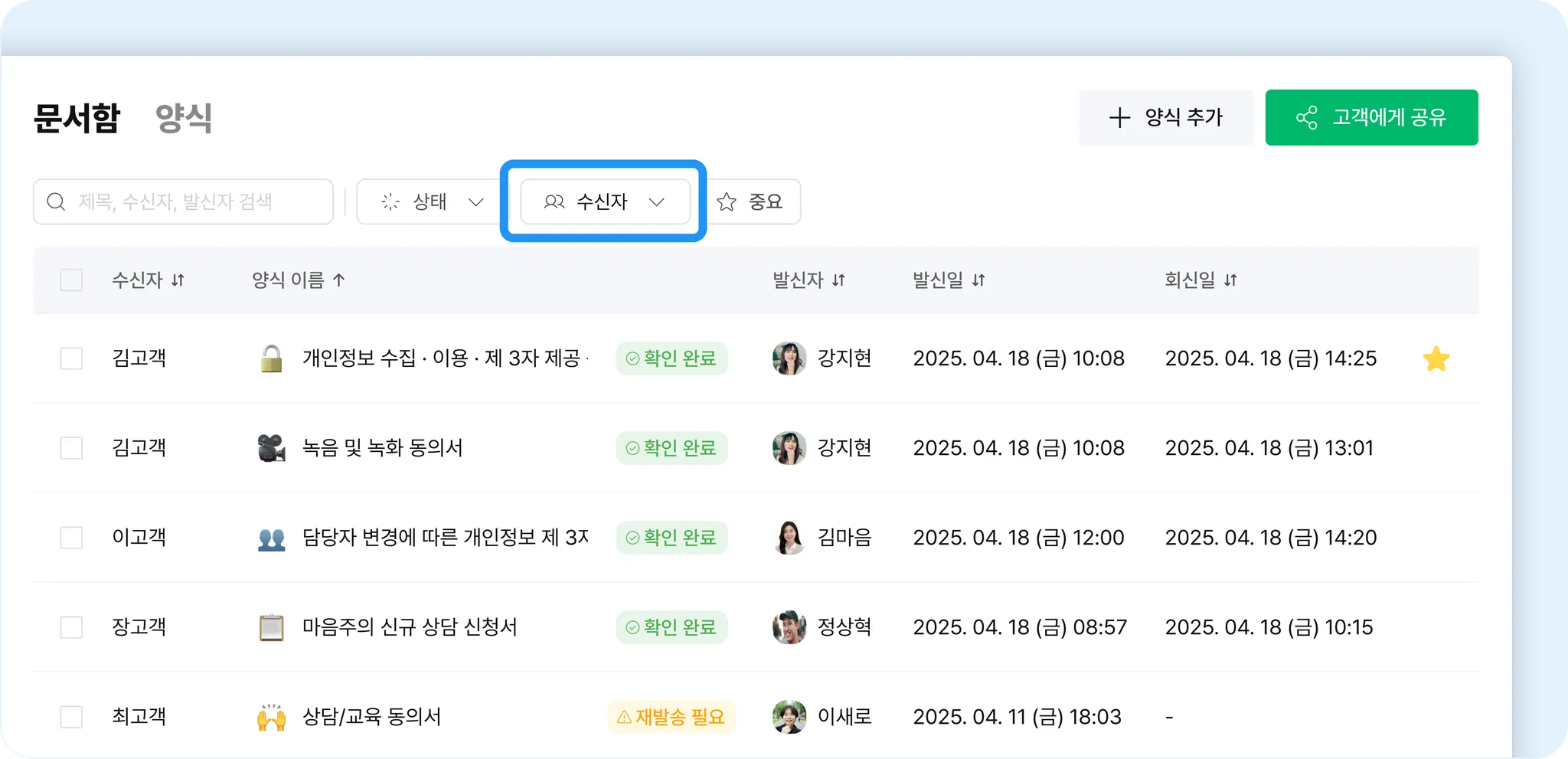Click the sort arrows next to 발신일

(978, 280)
